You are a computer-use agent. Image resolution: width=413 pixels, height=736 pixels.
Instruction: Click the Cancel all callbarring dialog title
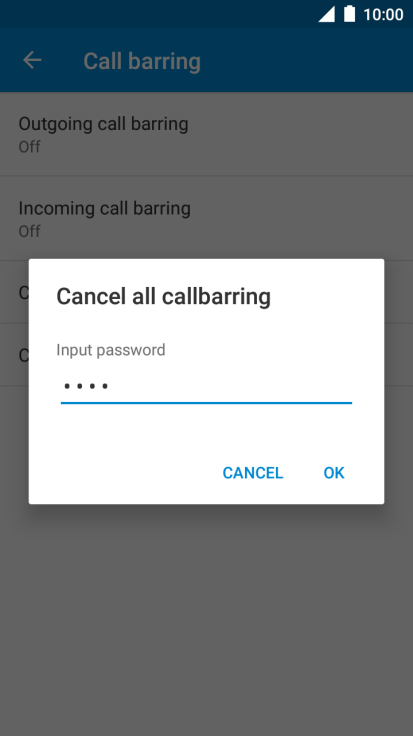(163, 297)
